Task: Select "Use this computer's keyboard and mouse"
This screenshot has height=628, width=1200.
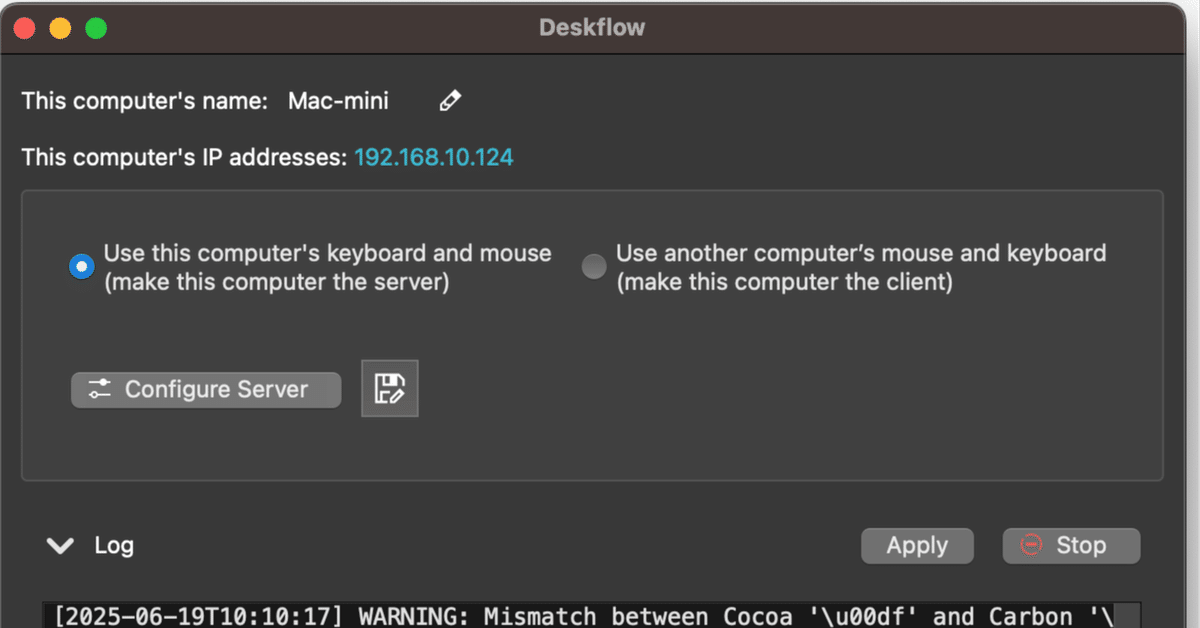Action: point(81,266)
